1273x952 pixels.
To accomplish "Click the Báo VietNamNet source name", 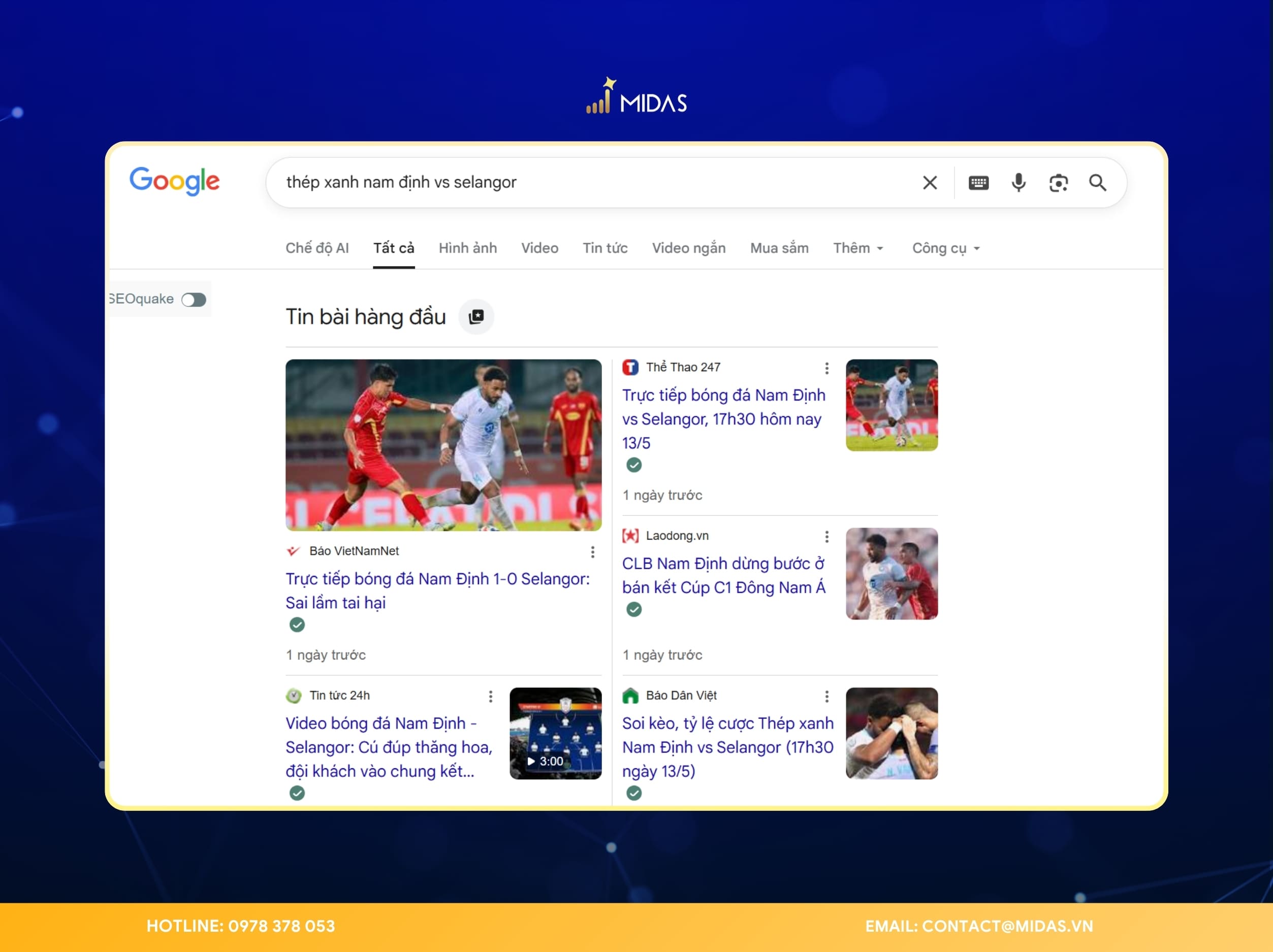I will [354, 551].
